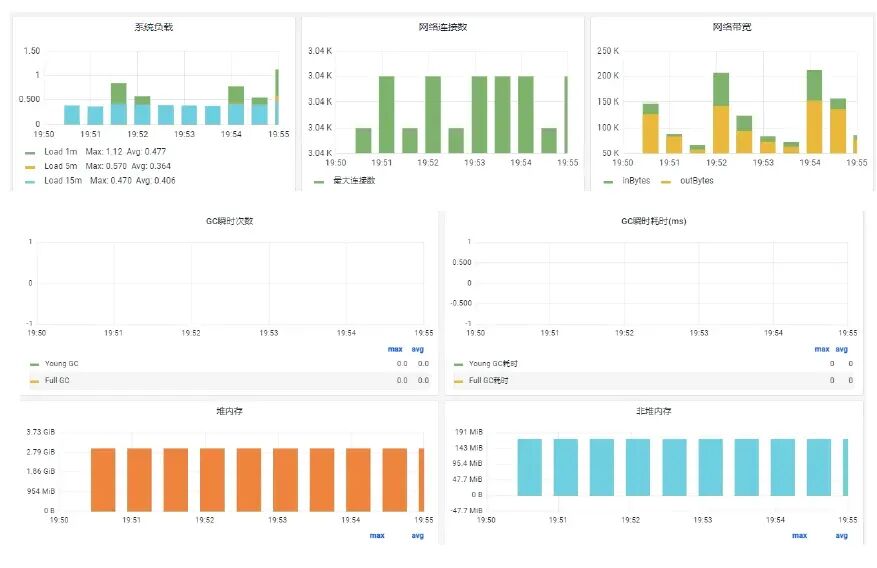Click the yellow swatch beside Full GC
This screenshot has height=568, width=877.
tap(34, 381)
